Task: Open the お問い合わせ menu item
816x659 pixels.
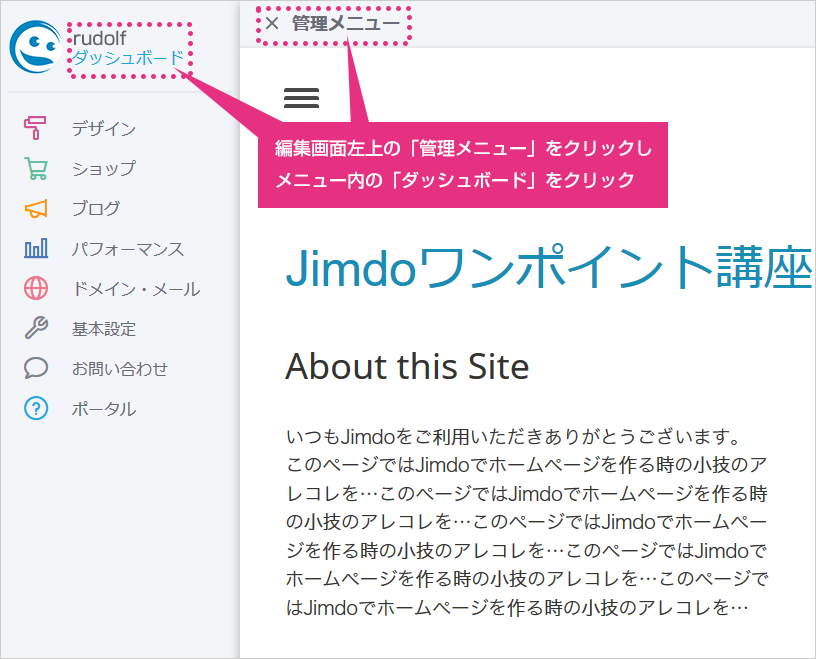Action: point(120,369)
